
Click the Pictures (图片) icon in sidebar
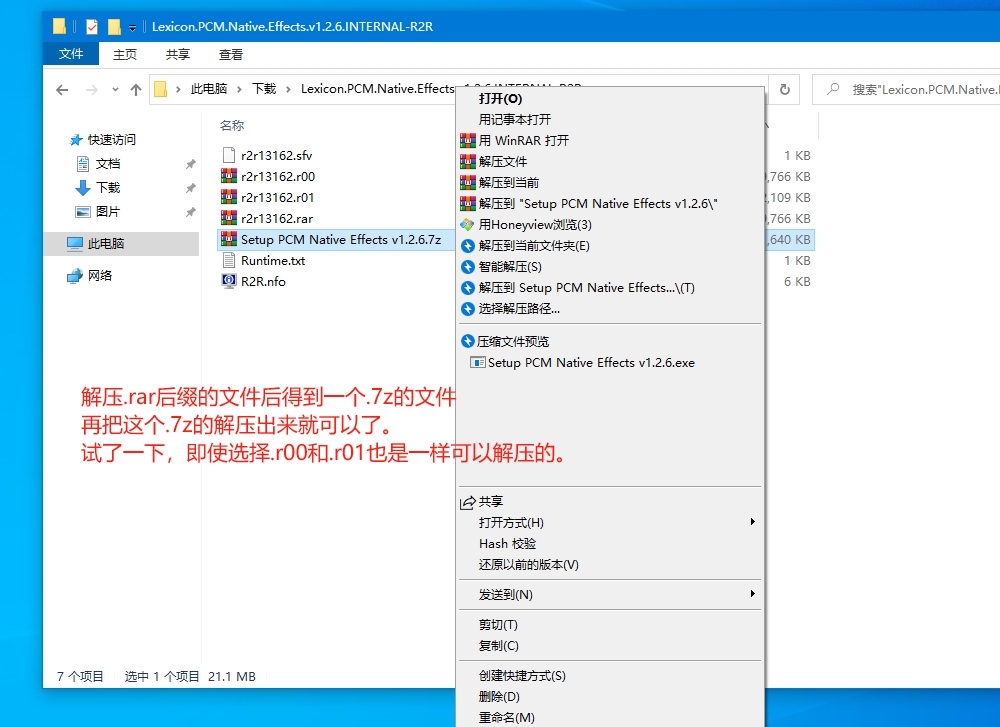(x=83, y=212)
